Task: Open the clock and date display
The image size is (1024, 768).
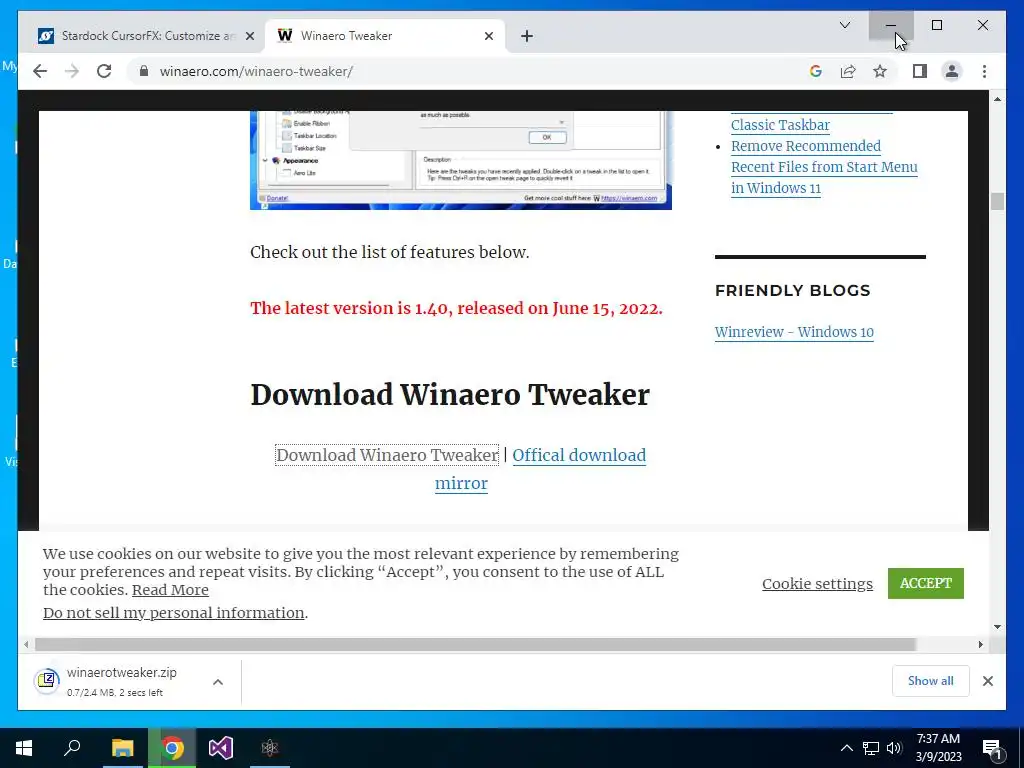Action: (938, 748)
